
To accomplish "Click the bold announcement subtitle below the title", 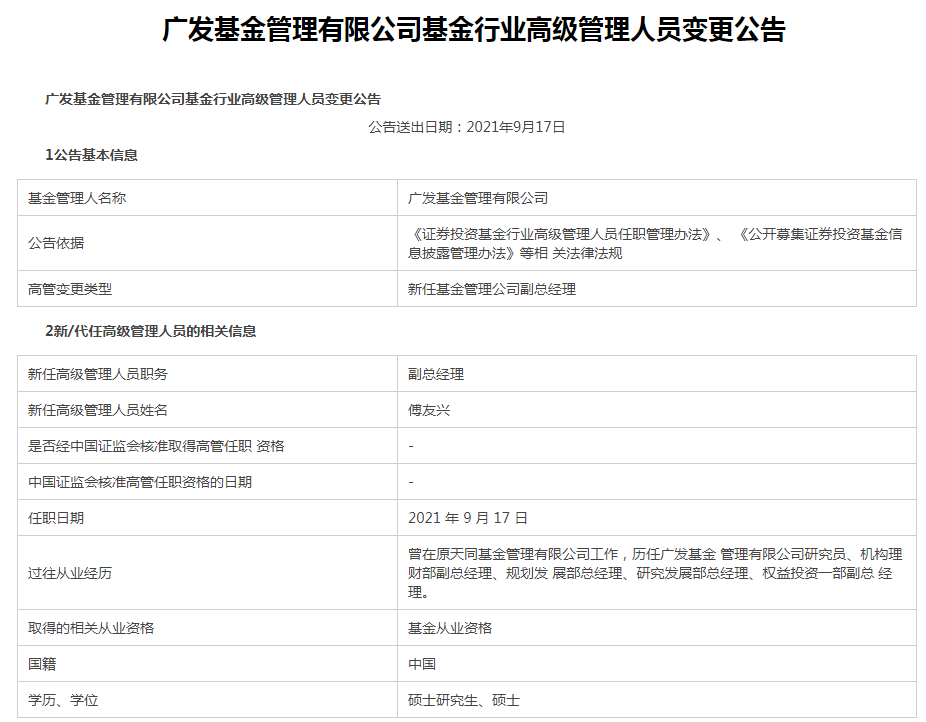I will point(213,99).
